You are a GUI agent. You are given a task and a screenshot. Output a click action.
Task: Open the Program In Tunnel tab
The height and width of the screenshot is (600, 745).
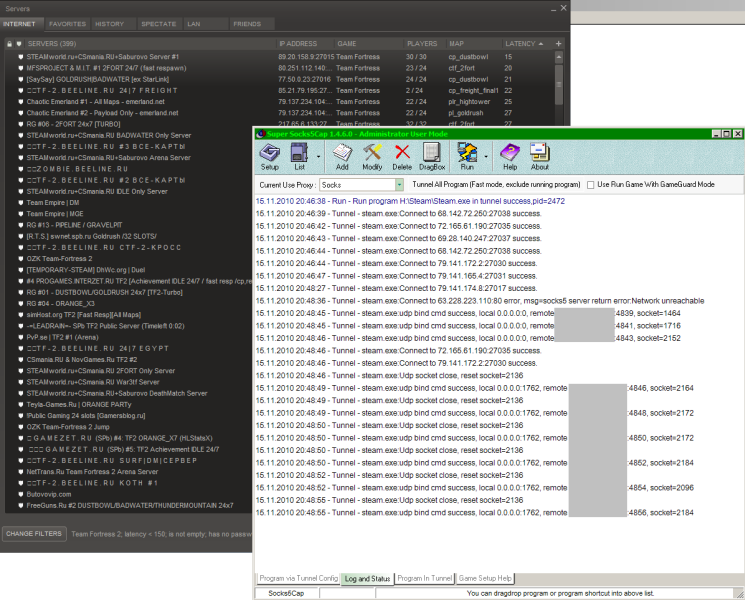tap(424, 578)
